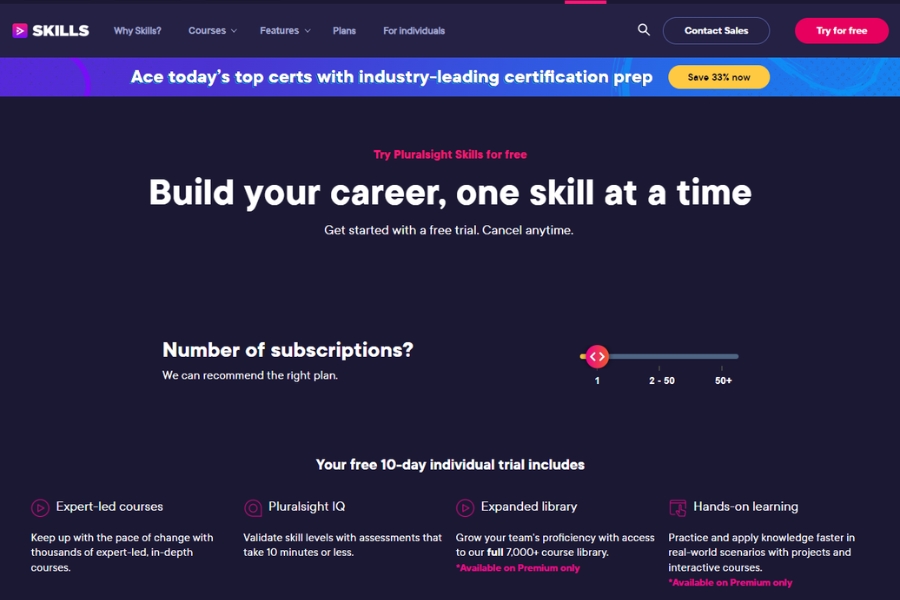Click 'Get started with a free trial' text
Viewport: 900px width, 600px height.
click(401, 230)
